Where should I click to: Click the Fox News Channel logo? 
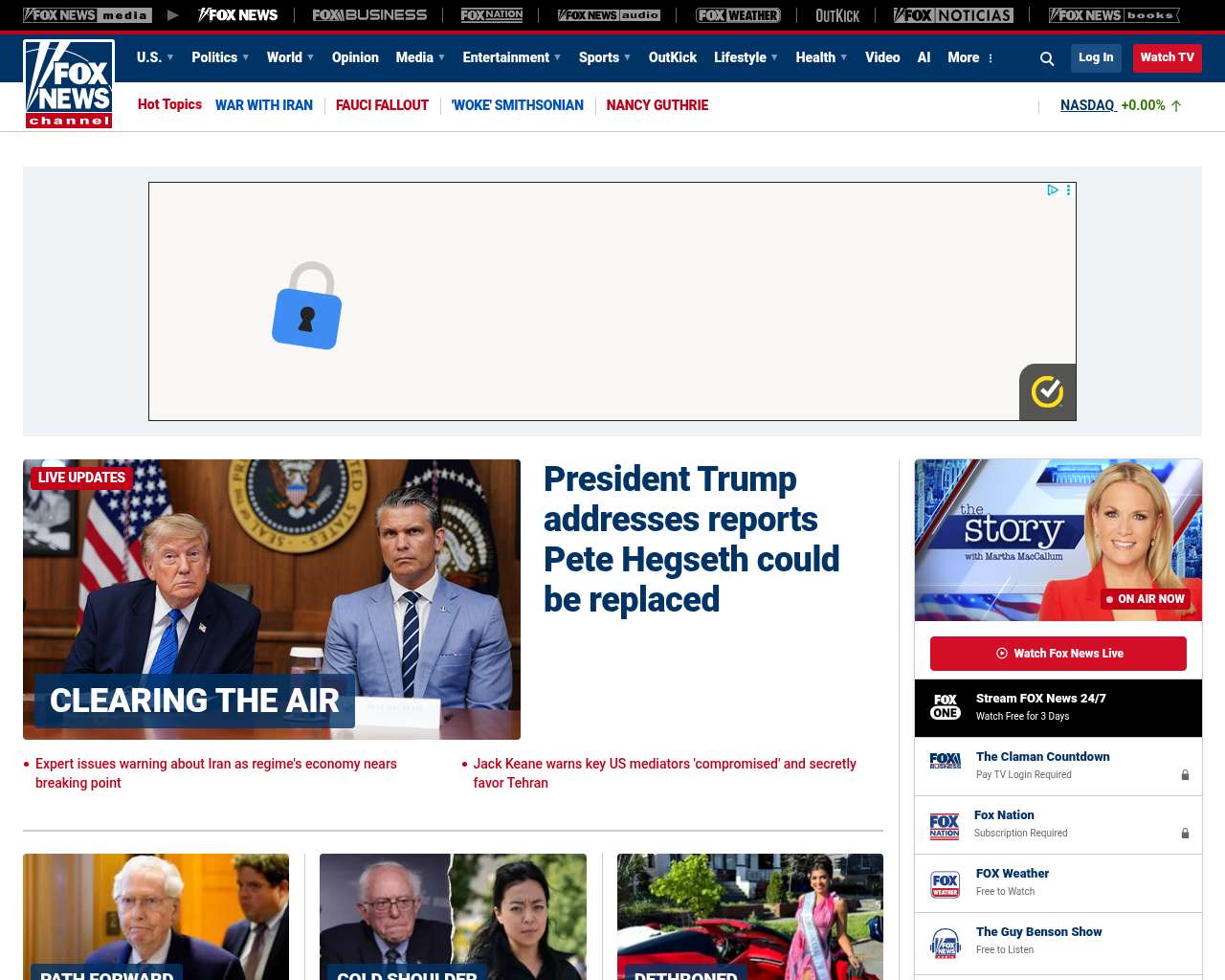69,84
